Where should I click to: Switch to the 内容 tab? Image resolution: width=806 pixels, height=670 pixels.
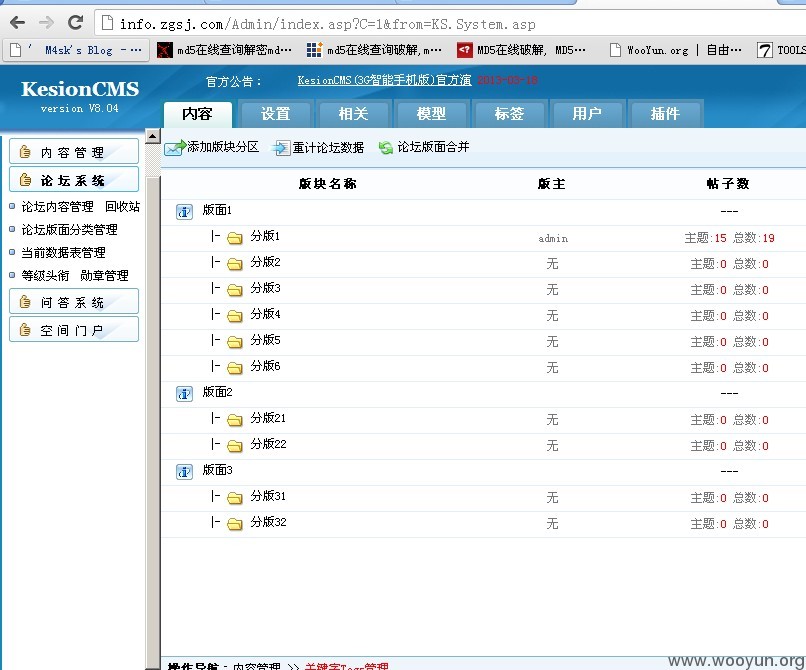click(x=197, y=114)
